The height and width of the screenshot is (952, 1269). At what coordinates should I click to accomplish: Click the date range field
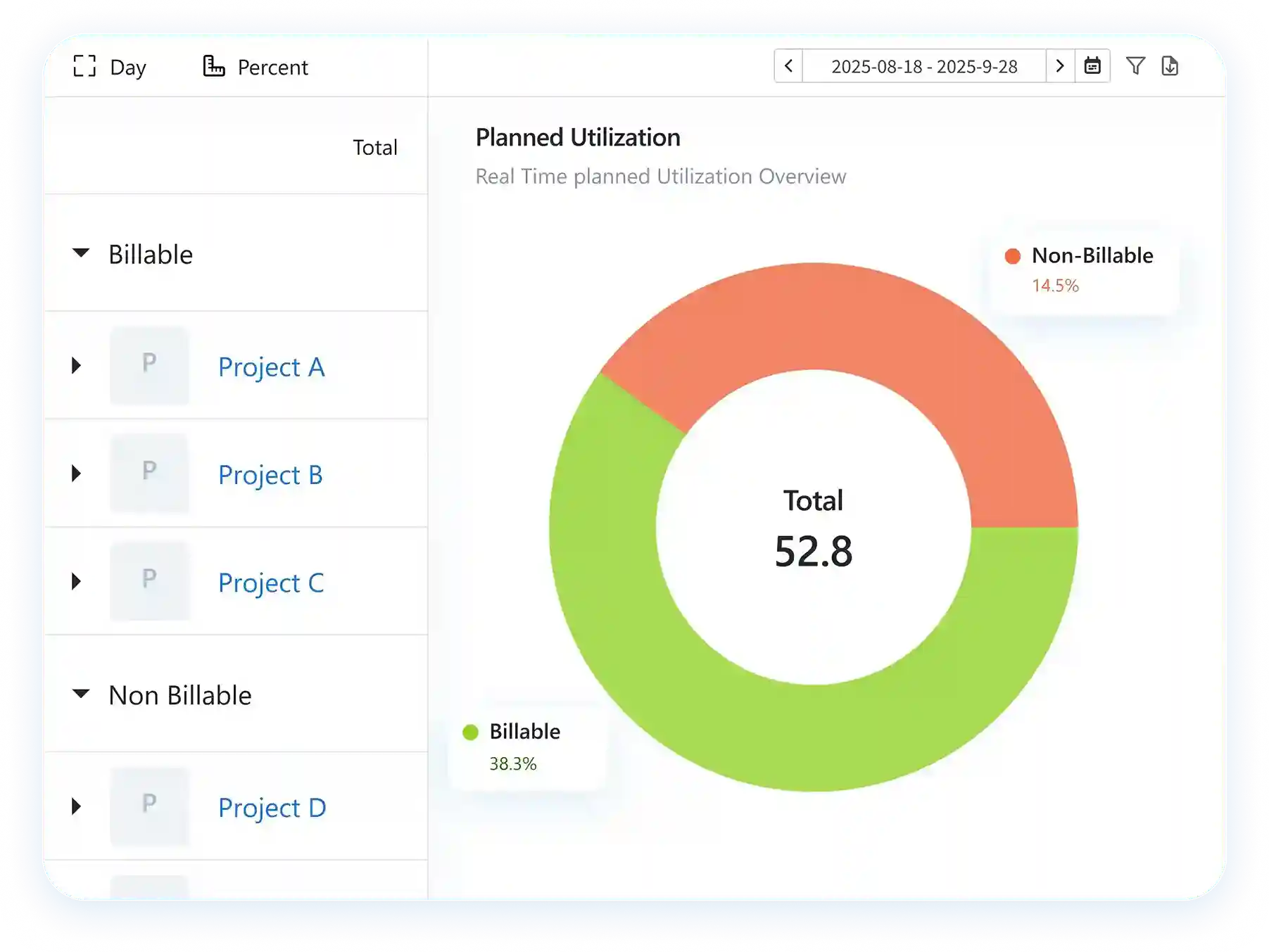click(923, 66)
